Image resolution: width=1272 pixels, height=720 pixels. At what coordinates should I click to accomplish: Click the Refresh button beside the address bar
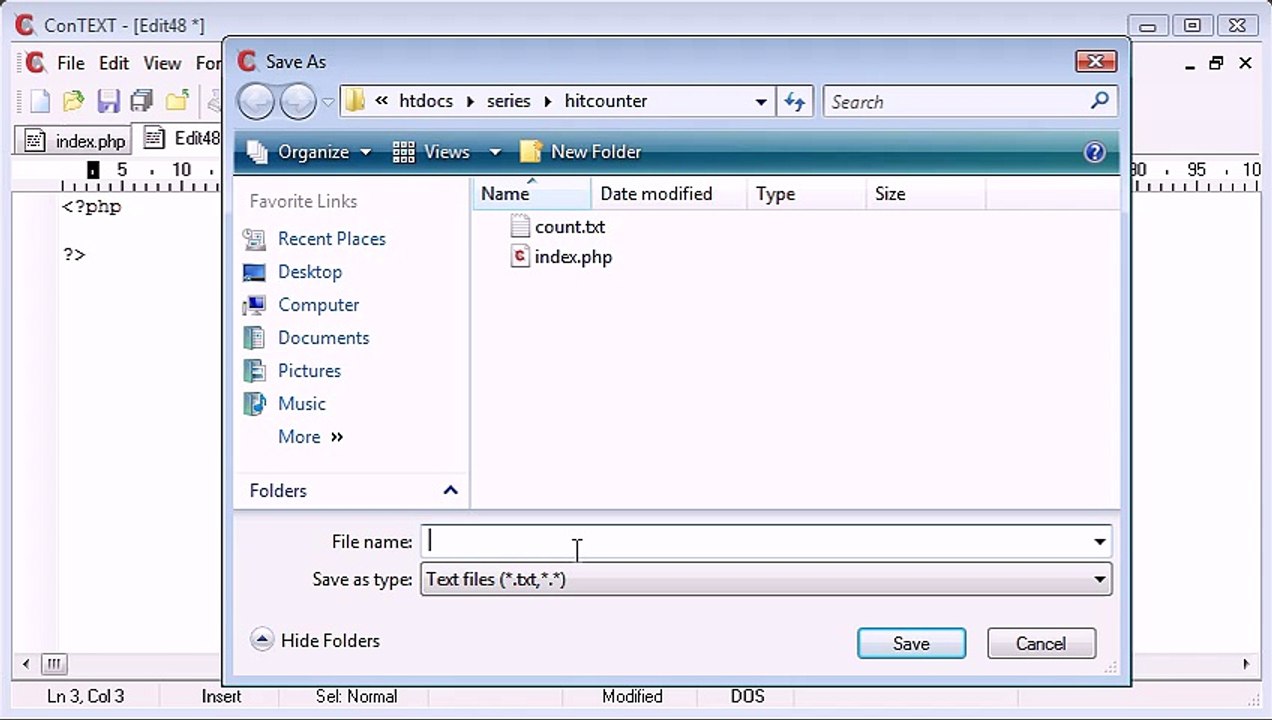(x=795, y=101)
